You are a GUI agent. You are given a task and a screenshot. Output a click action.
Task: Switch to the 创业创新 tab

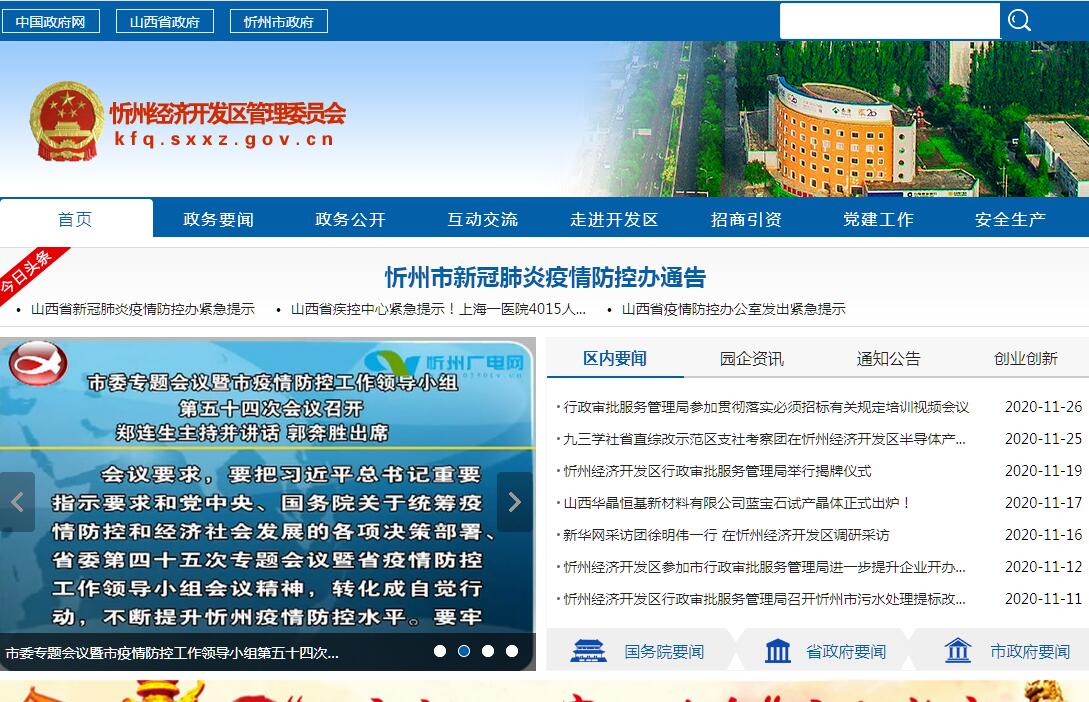click(1025, 358)
